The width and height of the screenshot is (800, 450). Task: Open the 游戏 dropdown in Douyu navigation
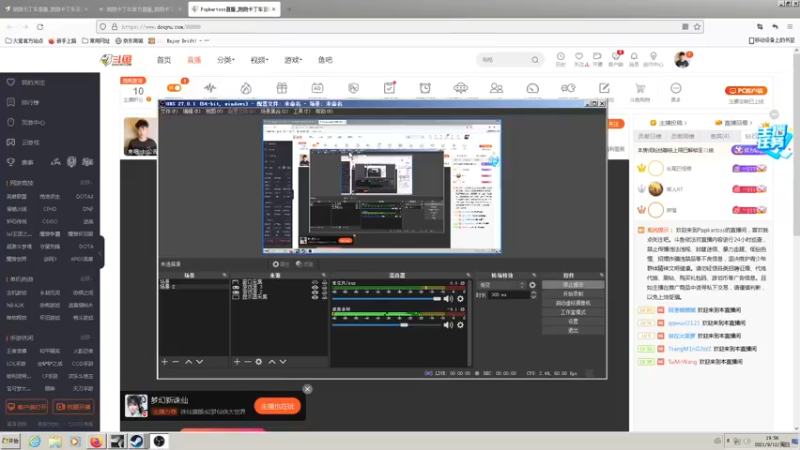coord(293,60)
